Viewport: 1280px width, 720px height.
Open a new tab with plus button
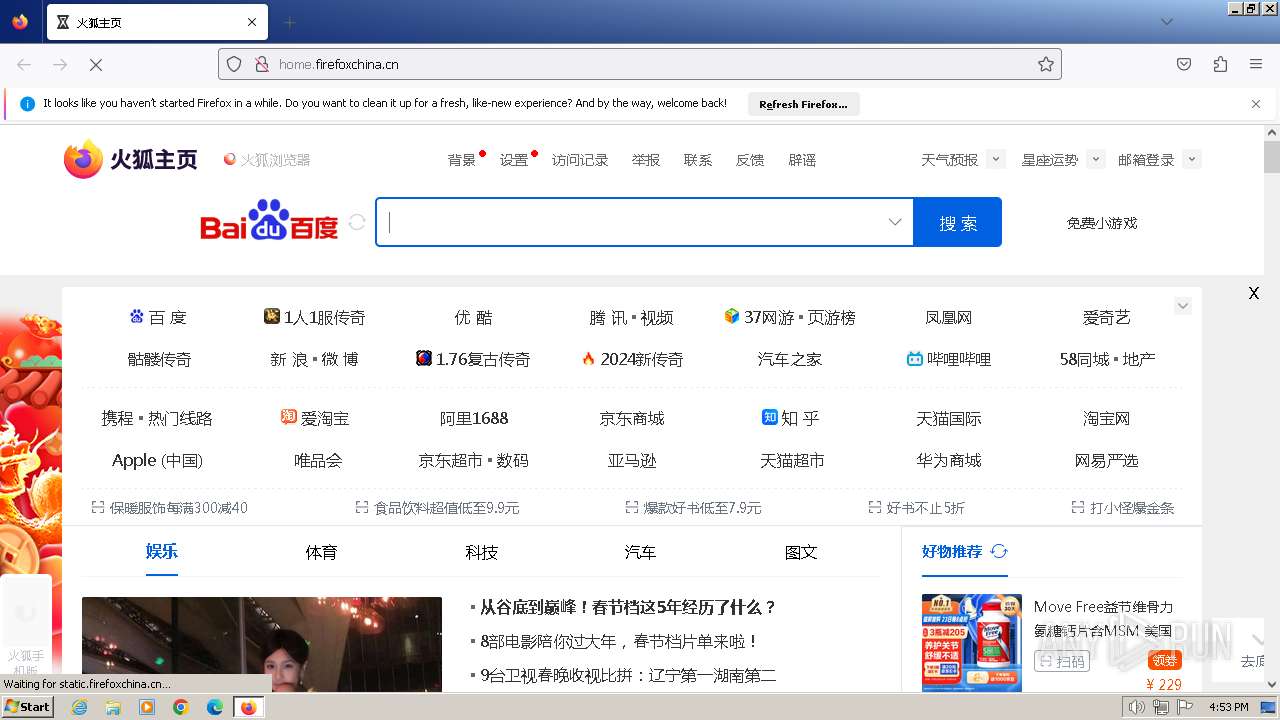point(289,22)
